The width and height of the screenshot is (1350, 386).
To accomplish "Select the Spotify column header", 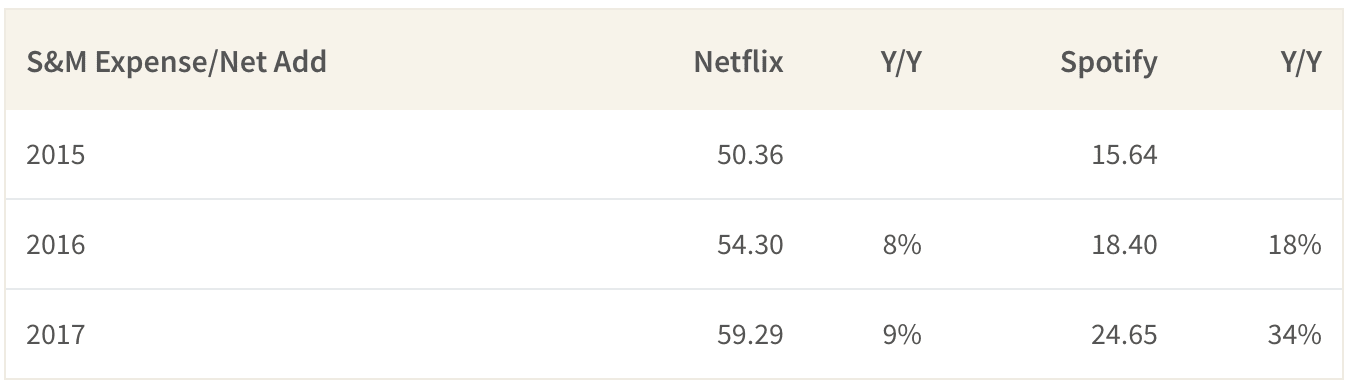I will tap(1109, 63).
